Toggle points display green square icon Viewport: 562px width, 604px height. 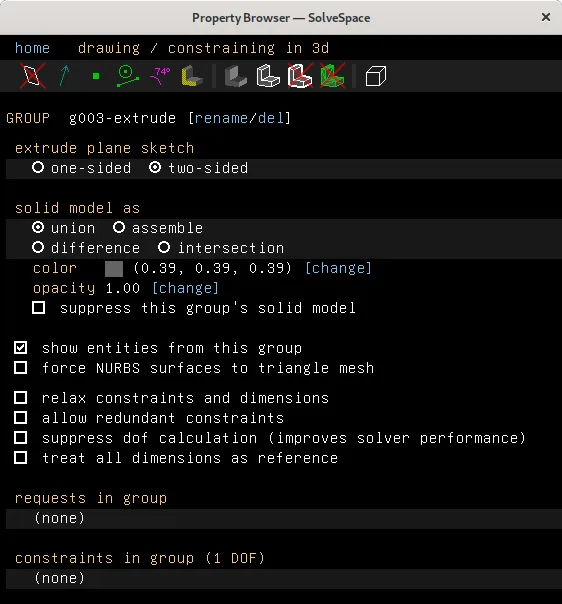pyautogui.click(x=96, y=76)
